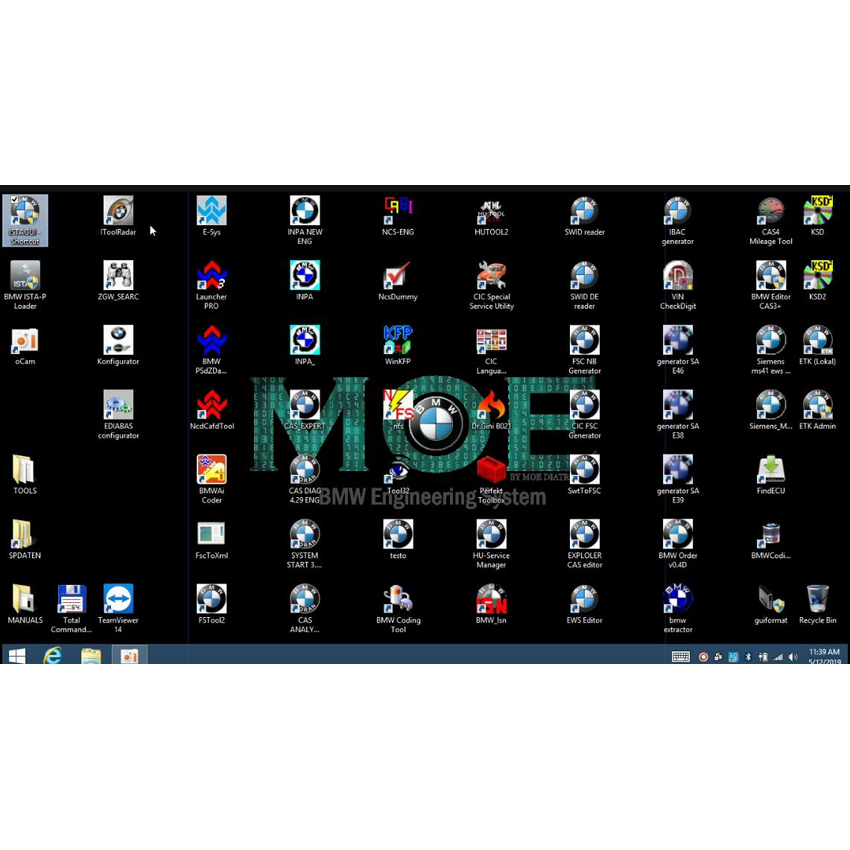Select CIC FSC Generator icon

pyautogui.click(x=584, y=415)
